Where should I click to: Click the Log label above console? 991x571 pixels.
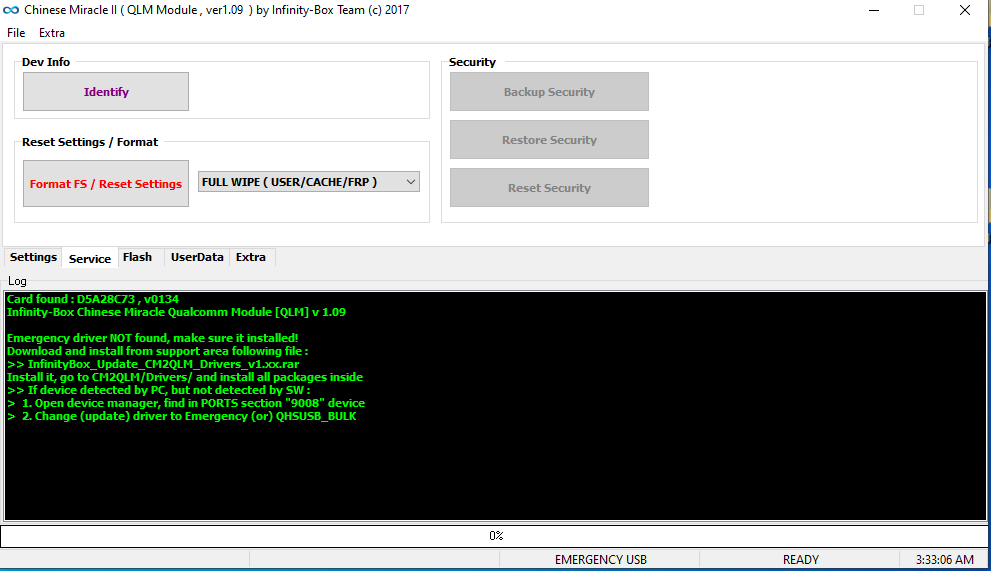tap(17, 281)
